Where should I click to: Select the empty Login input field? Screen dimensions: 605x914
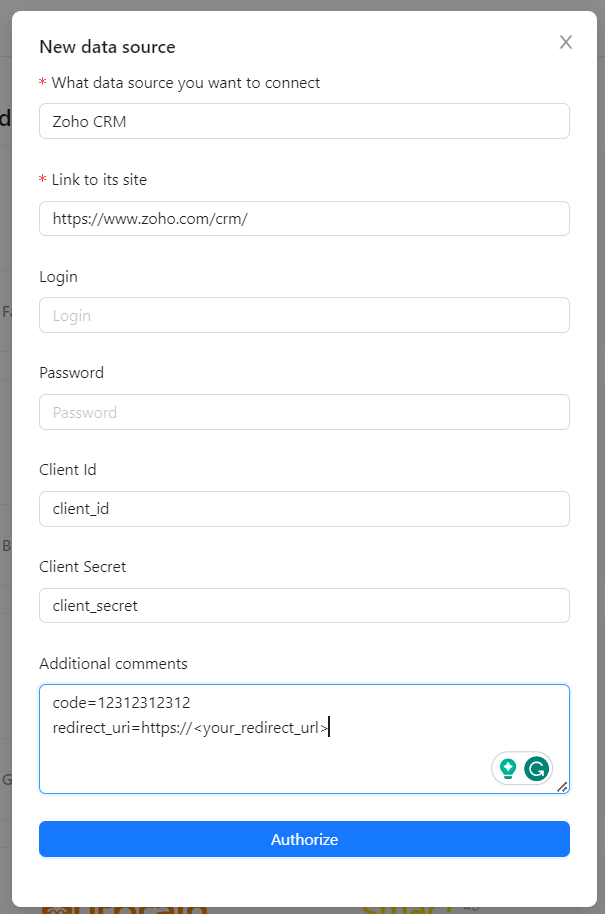(x=304, y=315)
